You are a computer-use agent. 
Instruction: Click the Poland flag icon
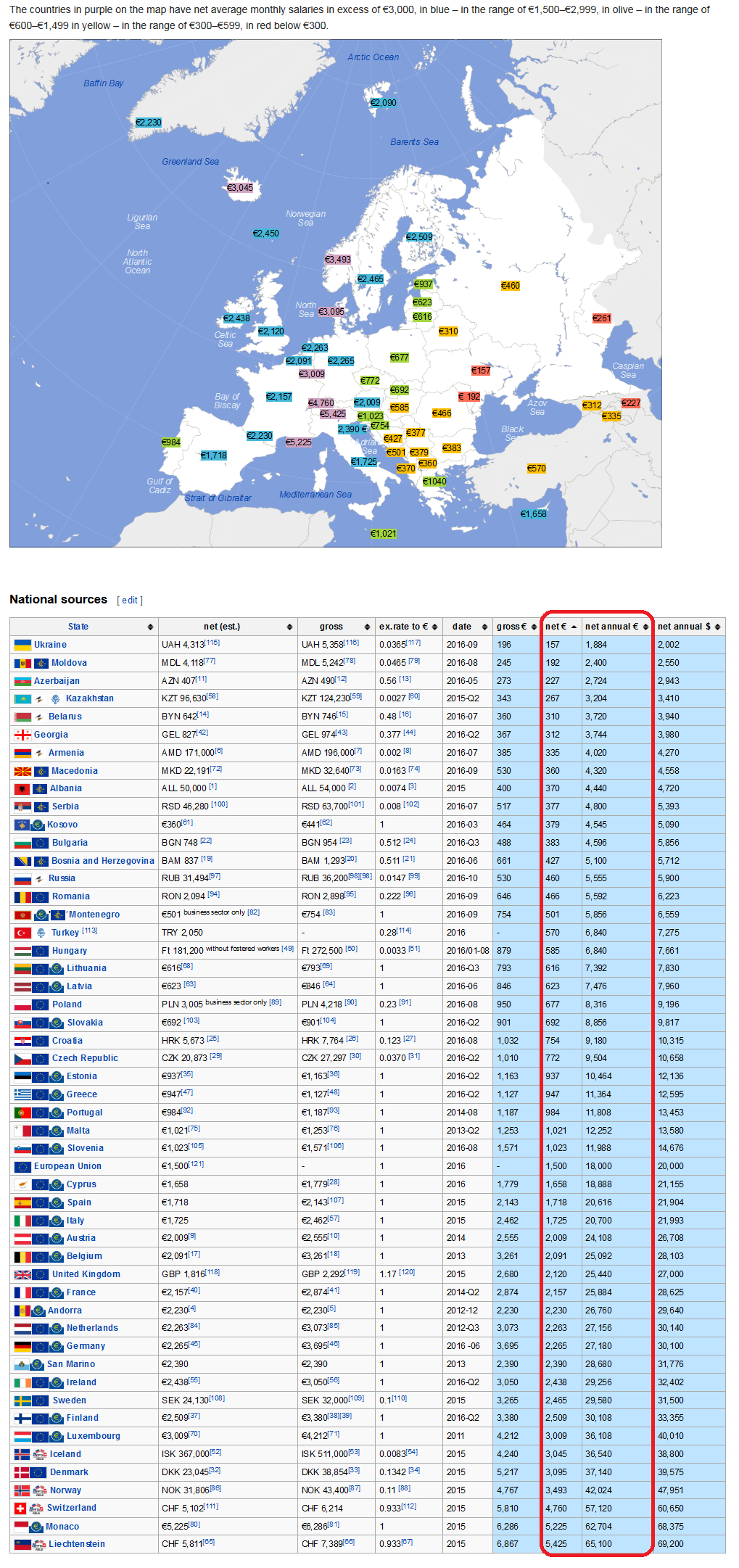pyautogui.click(x=22, y=1005)
